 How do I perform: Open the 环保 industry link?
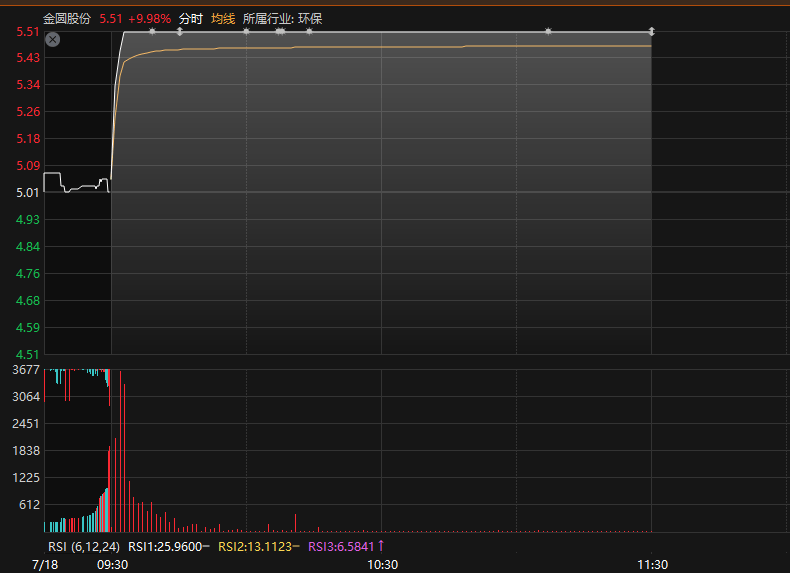[x=310, y=19]
